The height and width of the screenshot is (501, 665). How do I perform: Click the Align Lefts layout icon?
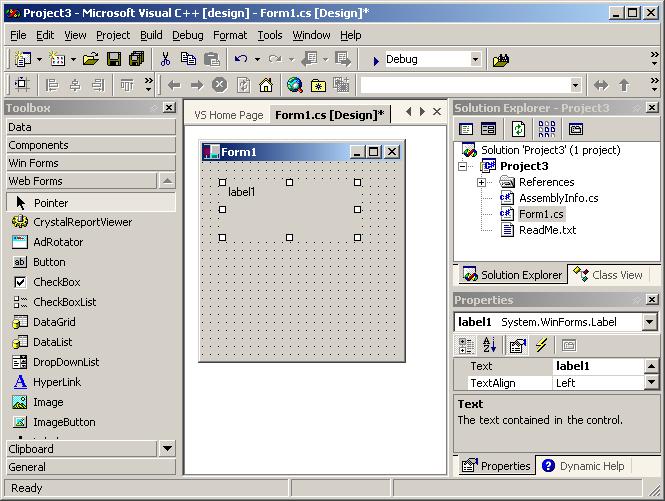(x=52, y=85)
